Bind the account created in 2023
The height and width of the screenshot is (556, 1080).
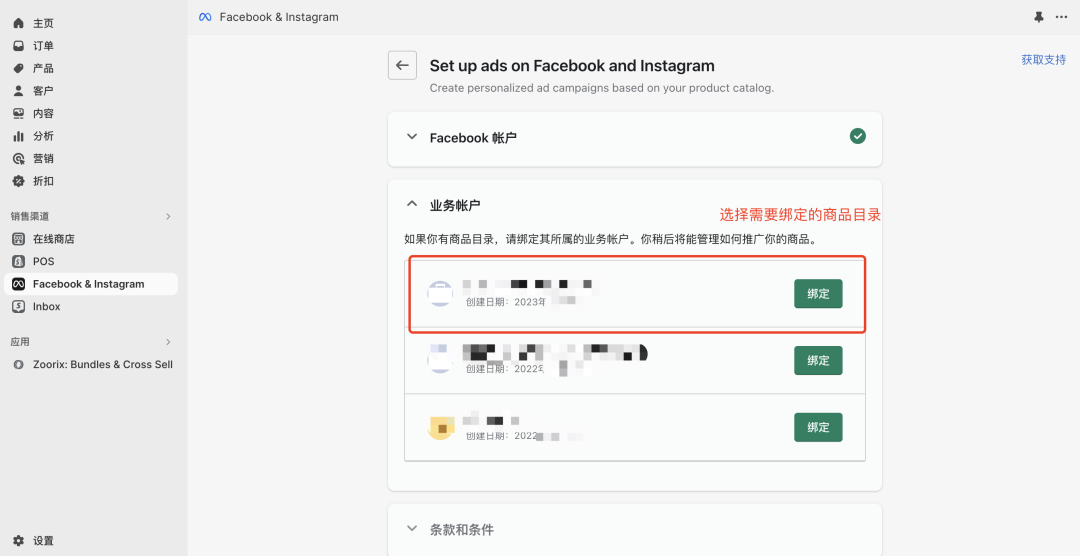tap(818, 294)
